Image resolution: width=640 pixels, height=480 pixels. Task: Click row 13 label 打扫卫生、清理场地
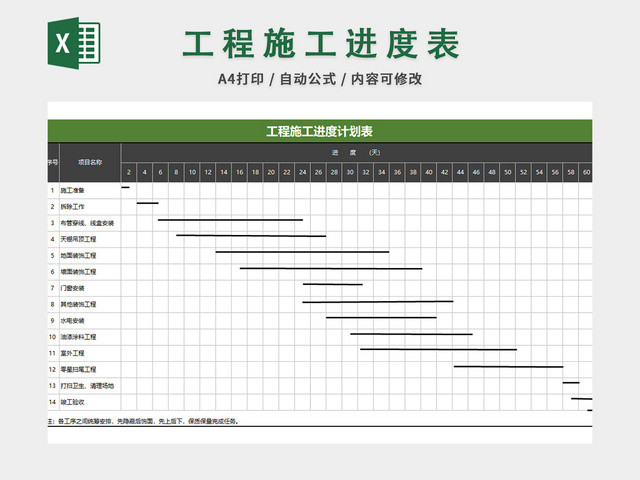[87, 386]
